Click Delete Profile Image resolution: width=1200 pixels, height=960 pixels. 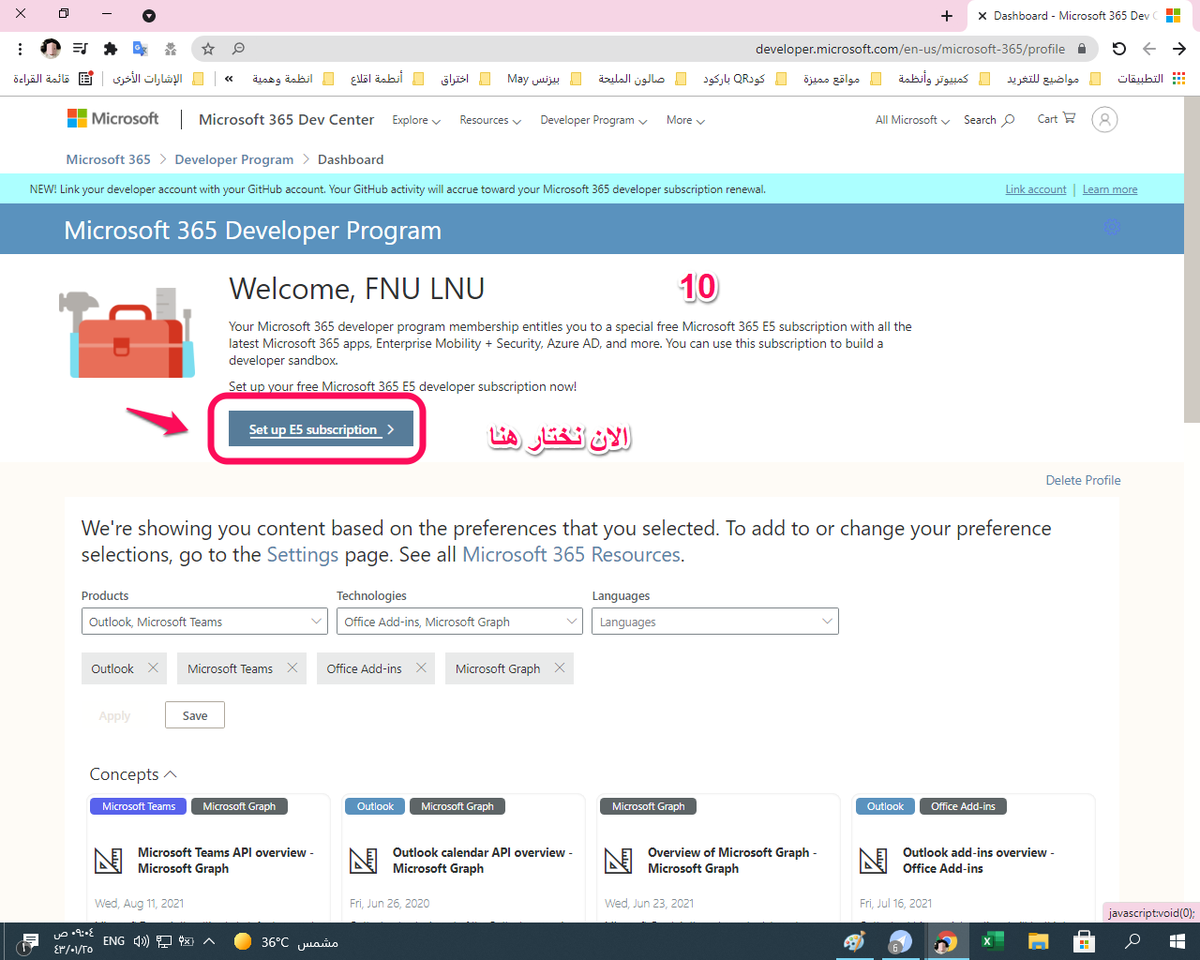pos(1083,480)
